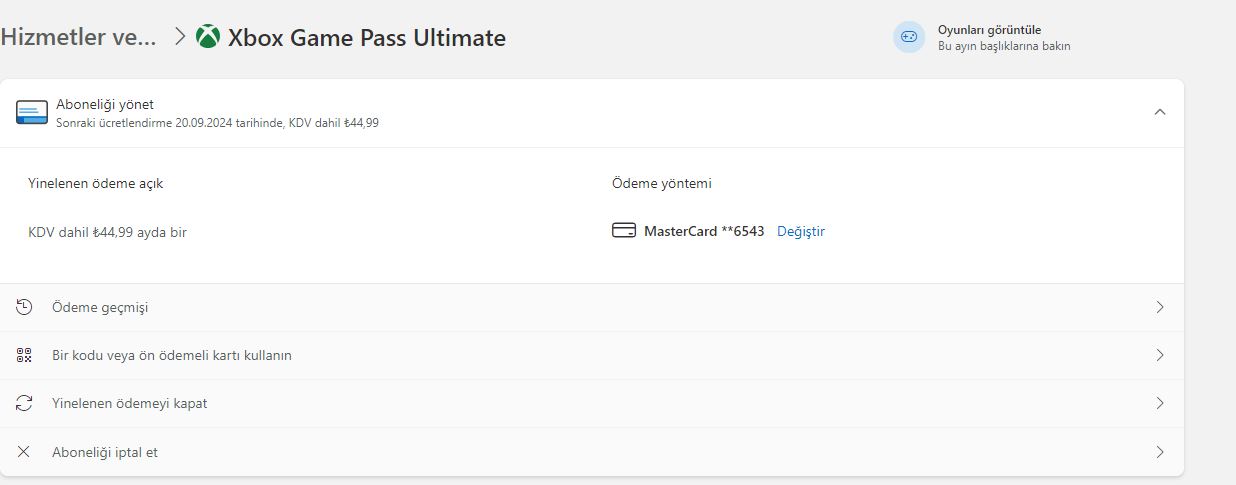Click the subscription card icon beside Aboneliği yönet
1236x485 pixels.
click(x=32, y=112)
